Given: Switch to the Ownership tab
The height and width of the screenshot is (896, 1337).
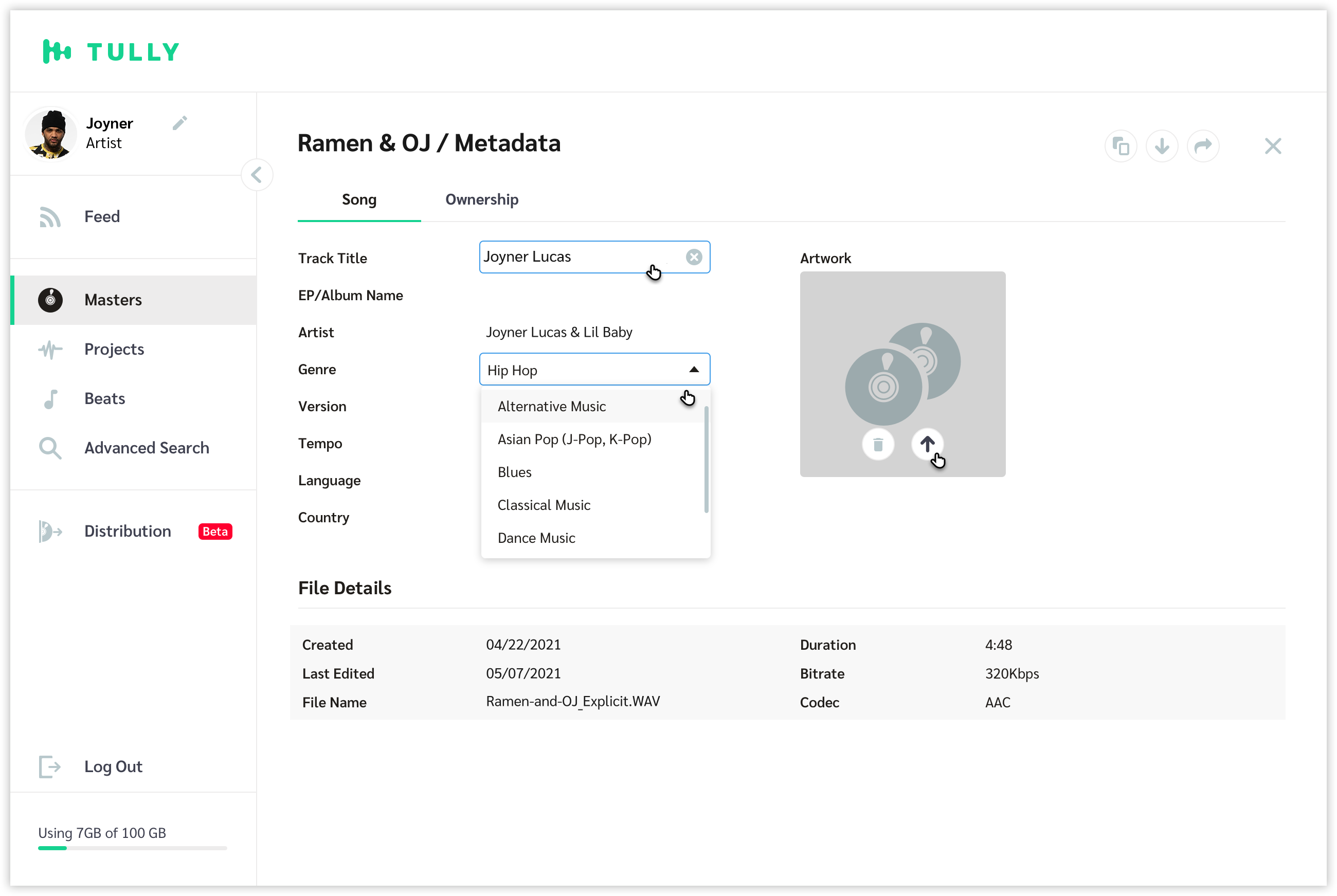Looking at the screenshot, I should tap(482, 200).
